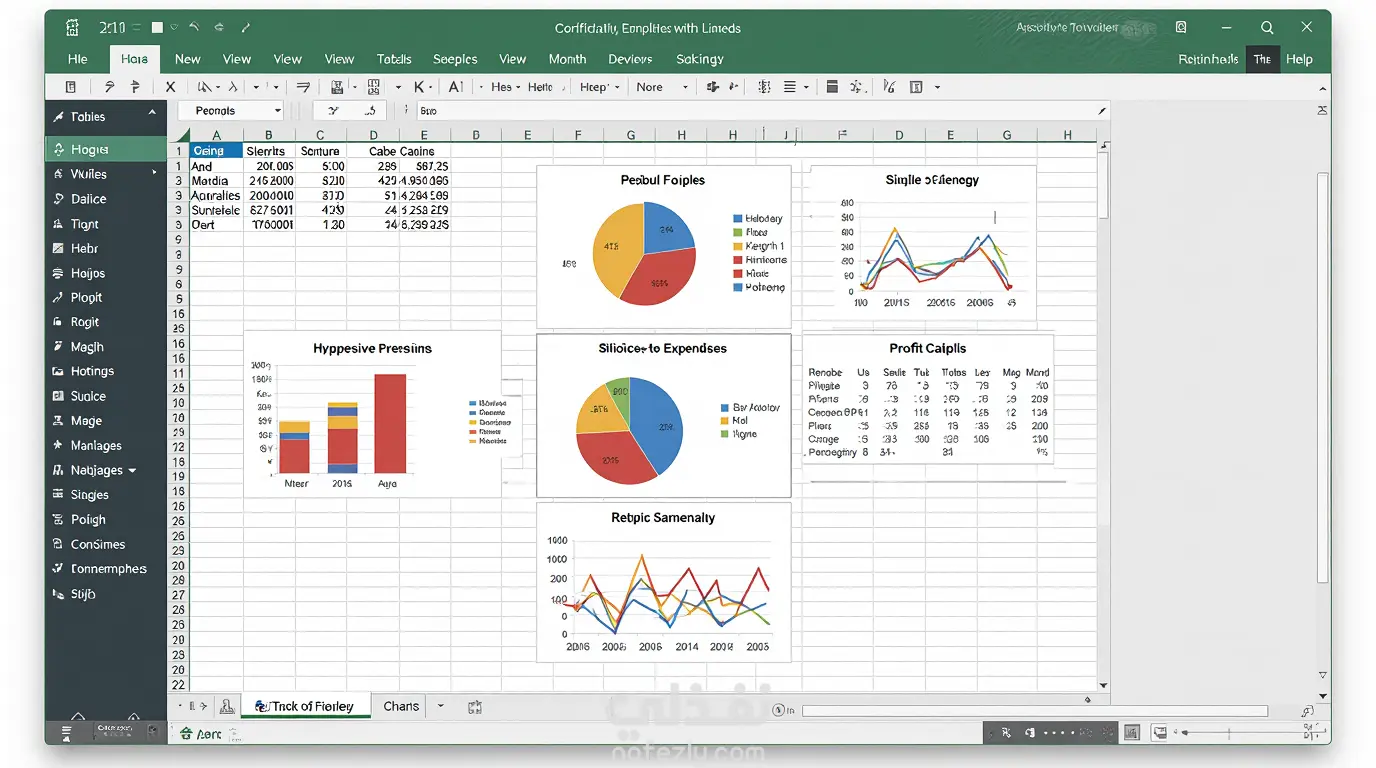Image resolution: width=1376 pixels, height=768 pixels.
Task: Click the A text icon in ribbon
Action: tap(455, 87)
